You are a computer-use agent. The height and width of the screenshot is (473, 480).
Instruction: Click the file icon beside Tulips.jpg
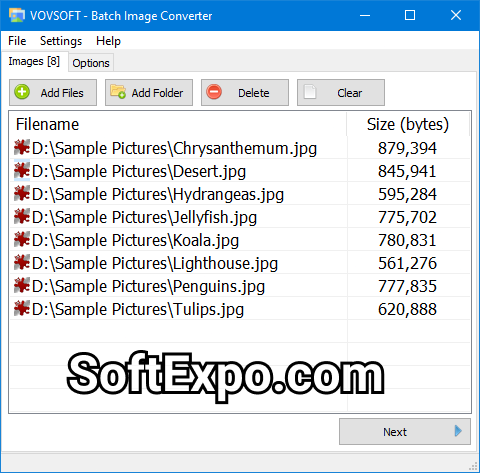point(22,309)
